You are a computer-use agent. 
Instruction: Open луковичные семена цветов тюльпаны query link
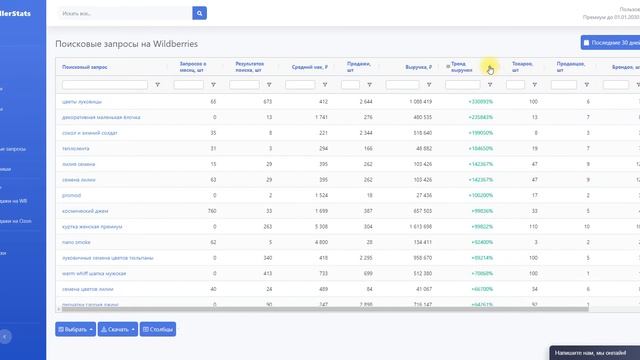coord(108,258)
